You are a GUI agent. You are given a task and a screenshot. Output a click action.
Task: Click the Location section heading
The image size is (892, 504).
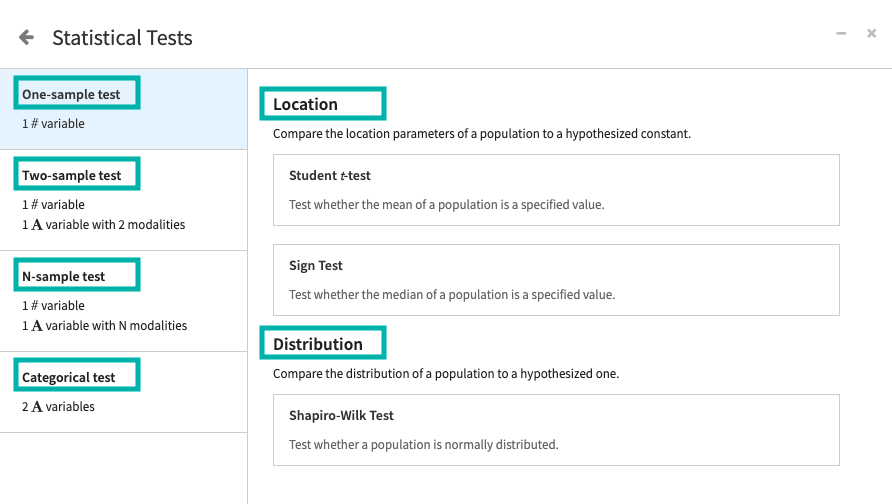pyautogui.click(x=306, y=104)
